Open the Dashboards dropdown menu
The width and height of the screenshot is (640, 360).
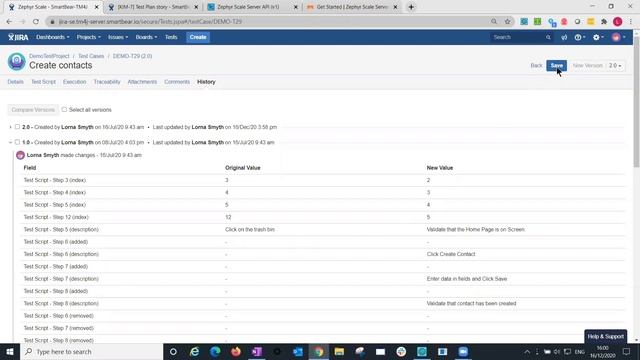tap(53, 37)
